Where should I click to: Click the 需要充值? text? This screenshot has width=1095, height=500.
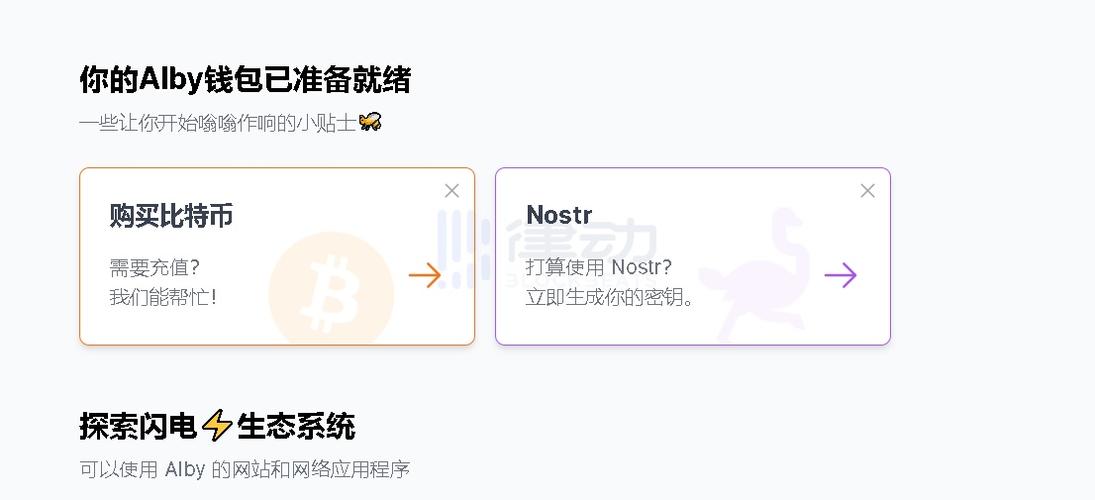click(x=155, y=268)
